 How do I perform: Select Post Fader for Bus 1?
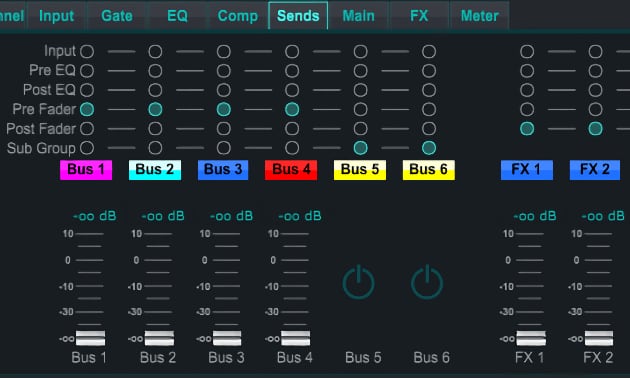pos(87,129)
